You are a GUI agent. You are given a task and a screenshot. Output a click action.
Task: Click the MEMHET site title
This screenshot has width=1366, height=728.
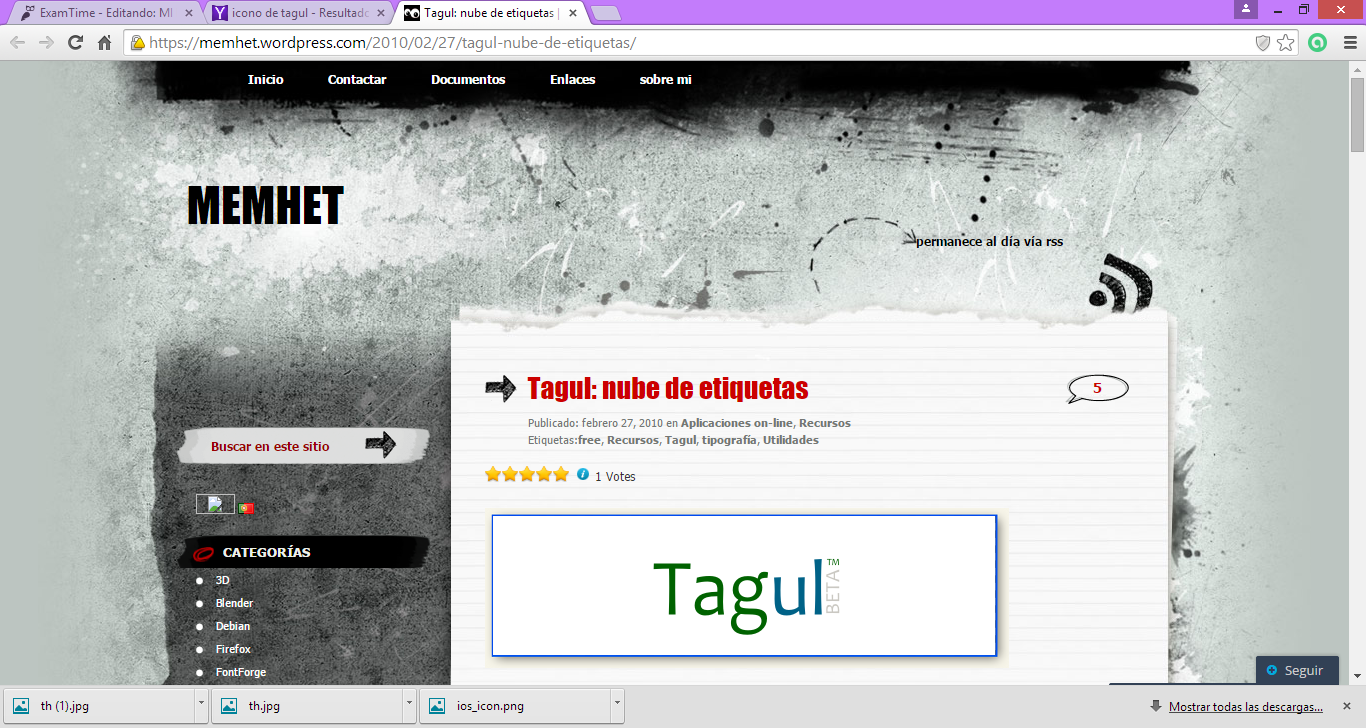tap(265, 206)
